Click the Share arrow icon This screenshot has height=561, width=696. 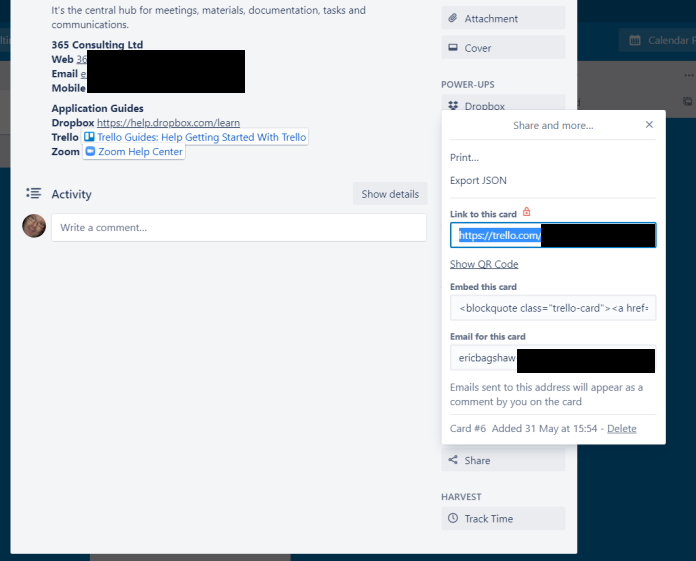(x=453, y=460)
